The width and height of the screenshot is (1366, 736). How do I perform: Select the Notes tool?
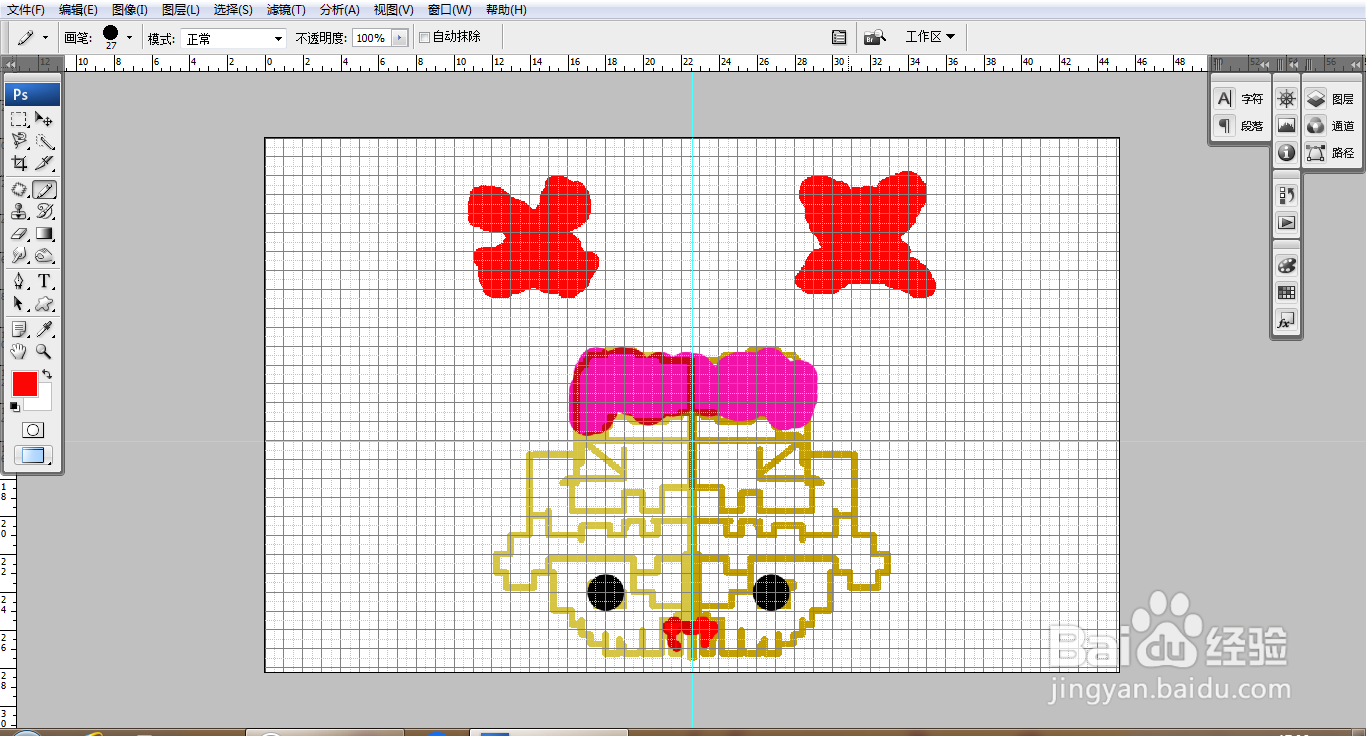pyautogui.click(x=19, y=329)
